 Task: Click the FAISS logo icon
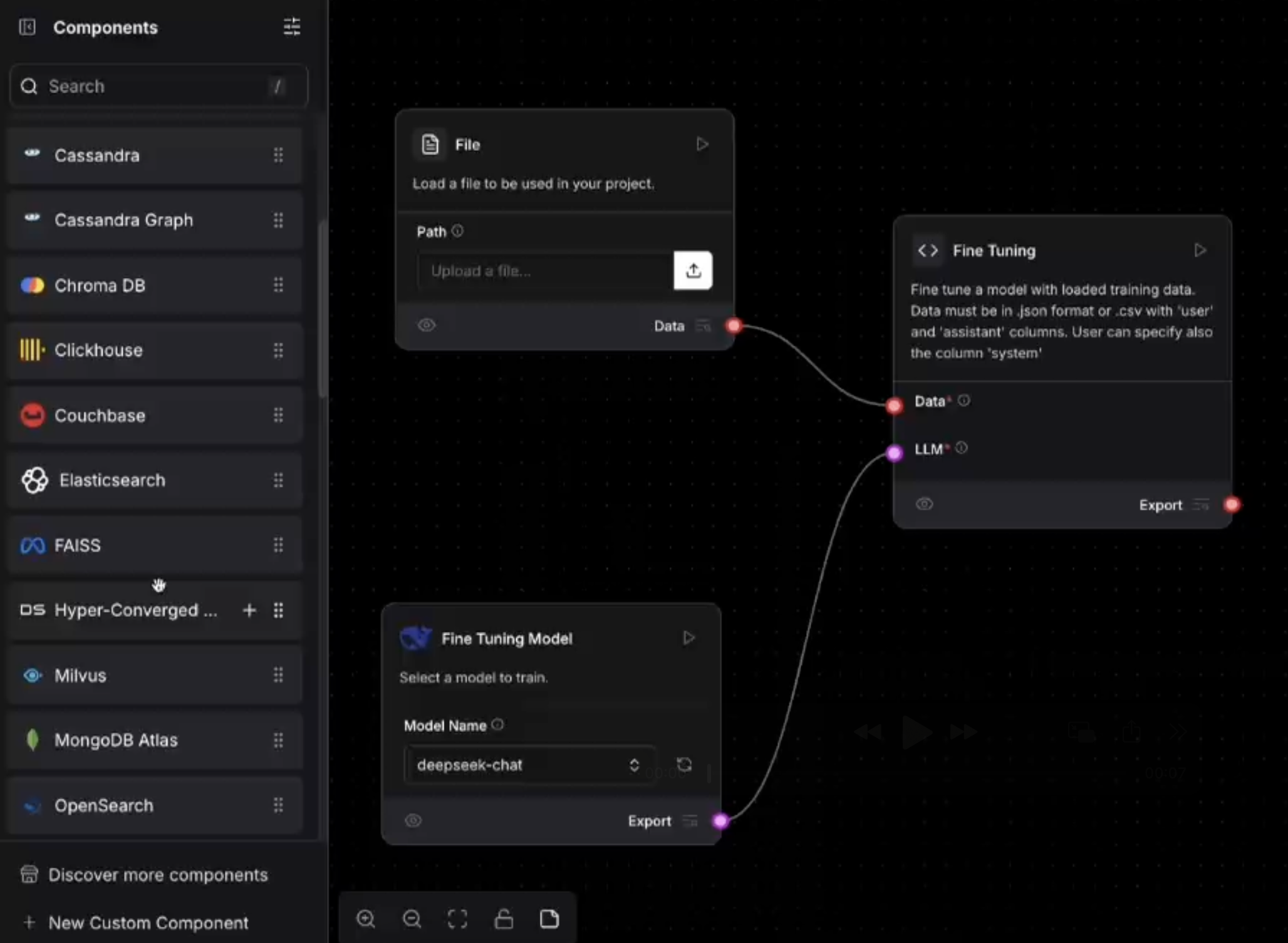click(33, 545)
